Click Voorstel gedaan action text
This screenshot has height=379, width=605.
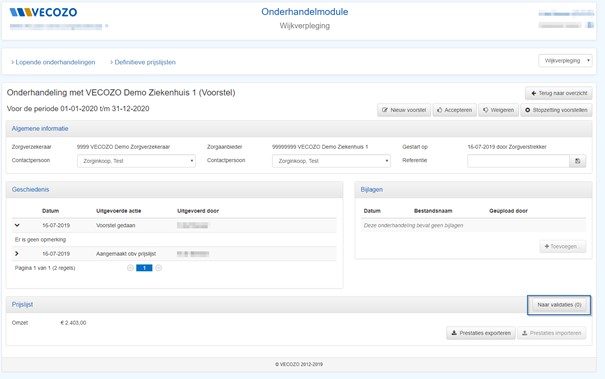(x=115, y=225)
